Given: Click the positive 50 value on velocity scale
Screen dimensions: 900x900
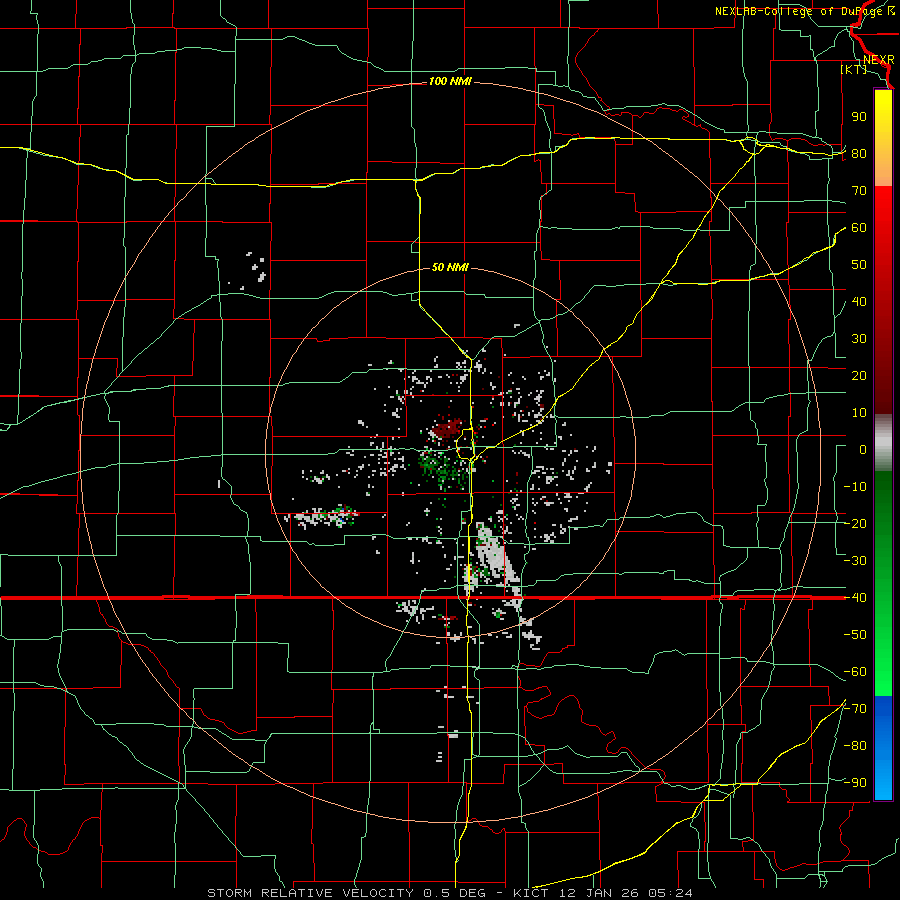Looking at the screenshot, I should 859,265.
